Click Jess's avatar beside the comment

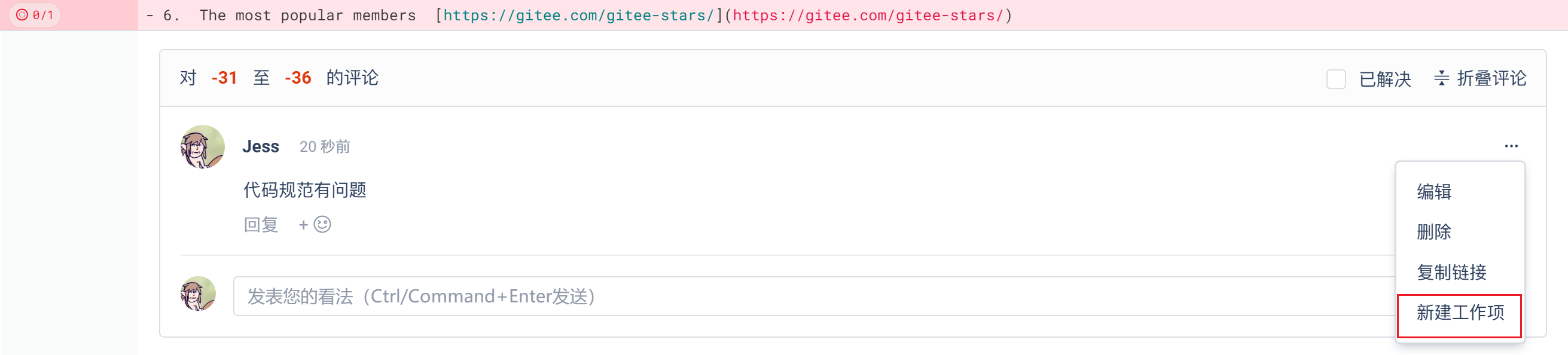(x=203, y=146)
